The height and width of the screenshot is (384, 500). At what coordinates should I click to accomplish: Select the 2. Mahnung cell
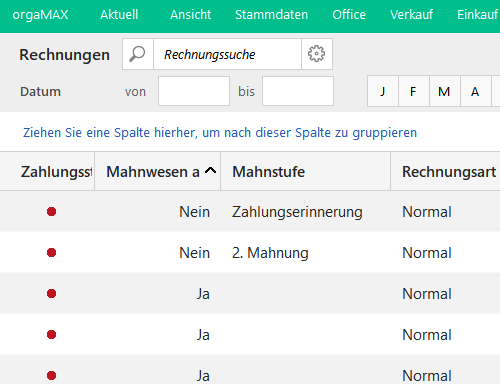[270, 253]
